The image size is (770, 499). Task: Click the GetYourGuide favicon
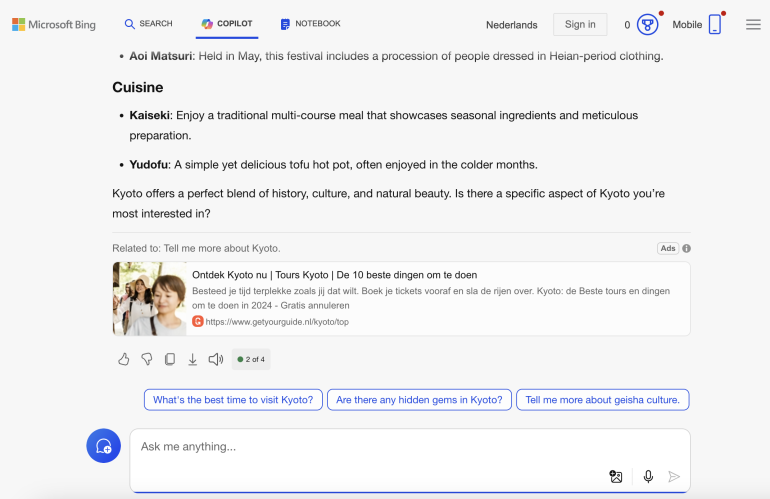click(197, 322)
